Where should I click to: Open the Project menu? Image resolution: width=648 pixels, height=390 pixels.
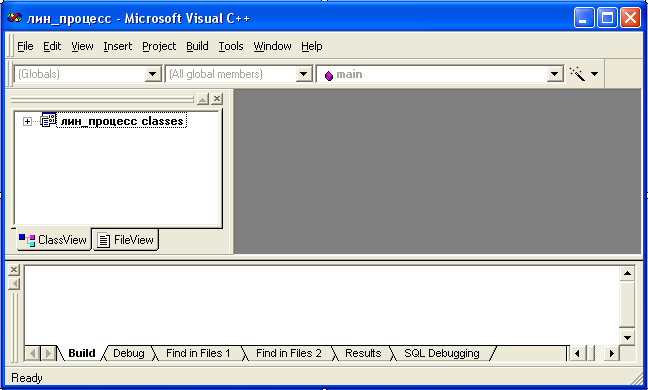(159, 46)
